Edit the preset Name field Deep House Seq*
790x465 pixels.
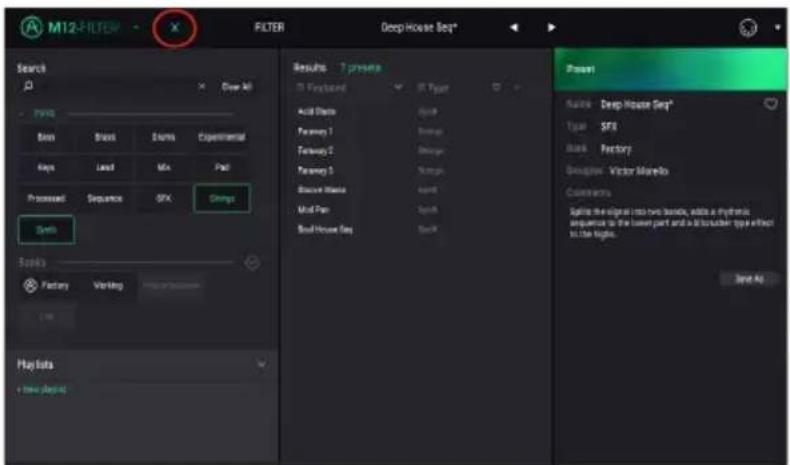coord(636,105)
